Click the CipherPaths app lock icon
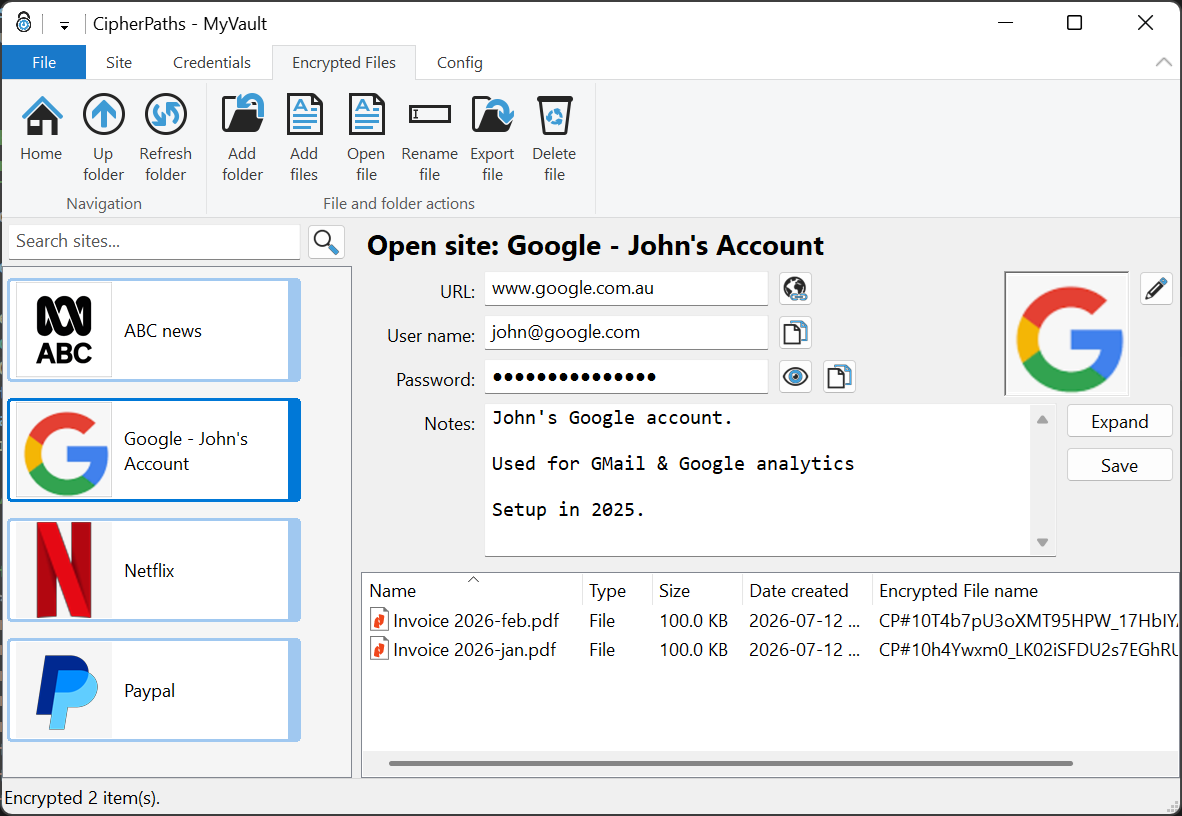The image size is (1182, 816). [x=24, y=23]
